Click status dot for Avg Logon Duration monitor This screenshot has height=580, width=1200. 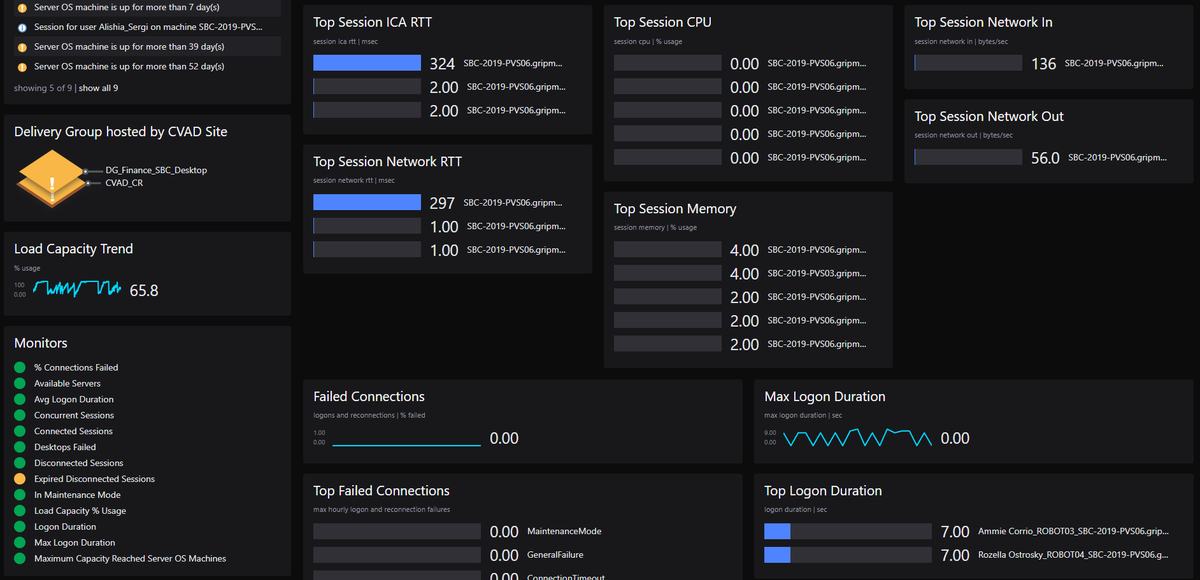(x=19, y=399)
